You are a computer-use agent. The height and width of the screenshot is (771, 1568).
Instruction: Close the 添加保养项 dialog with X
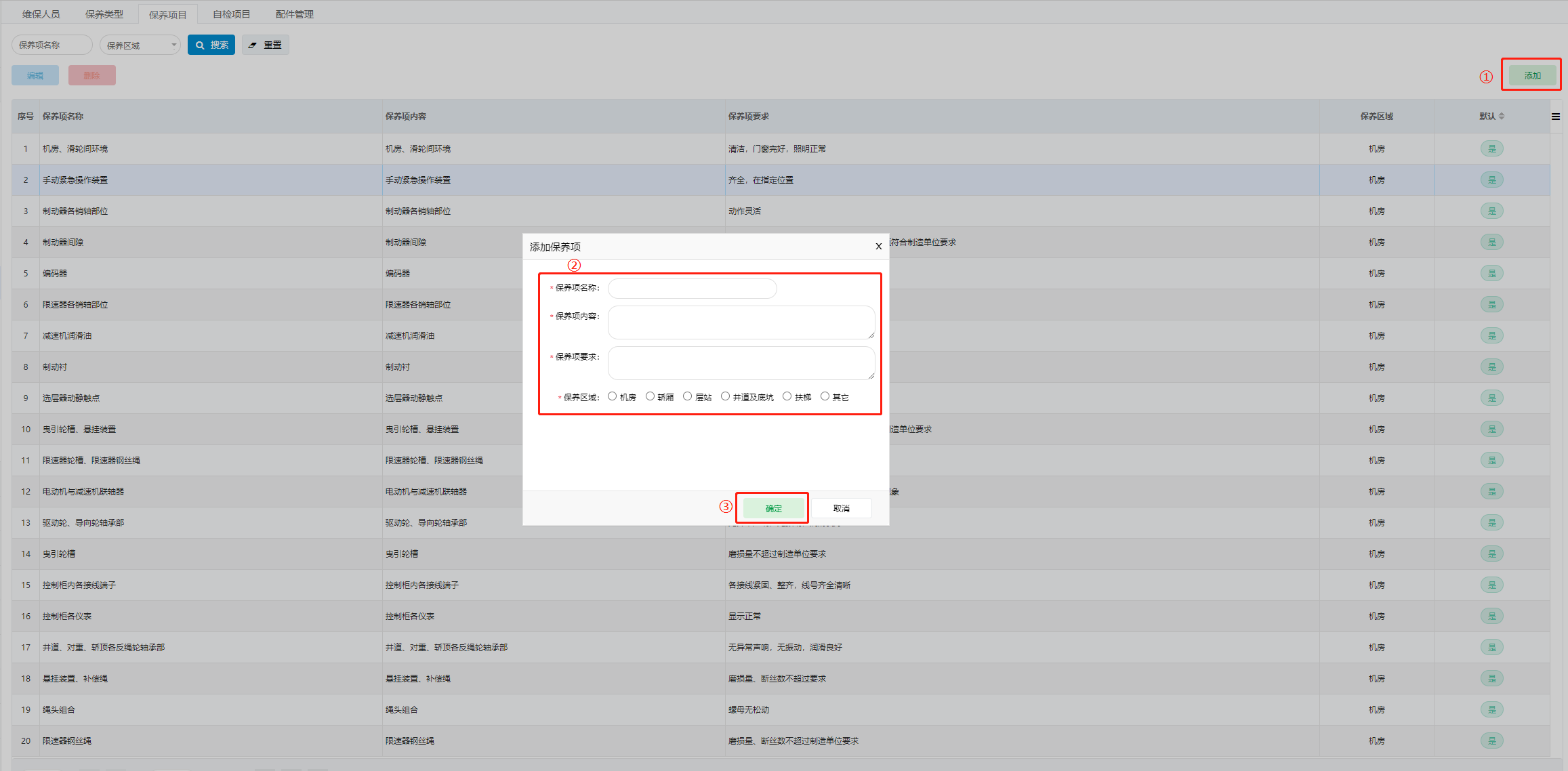pos(878,247)
